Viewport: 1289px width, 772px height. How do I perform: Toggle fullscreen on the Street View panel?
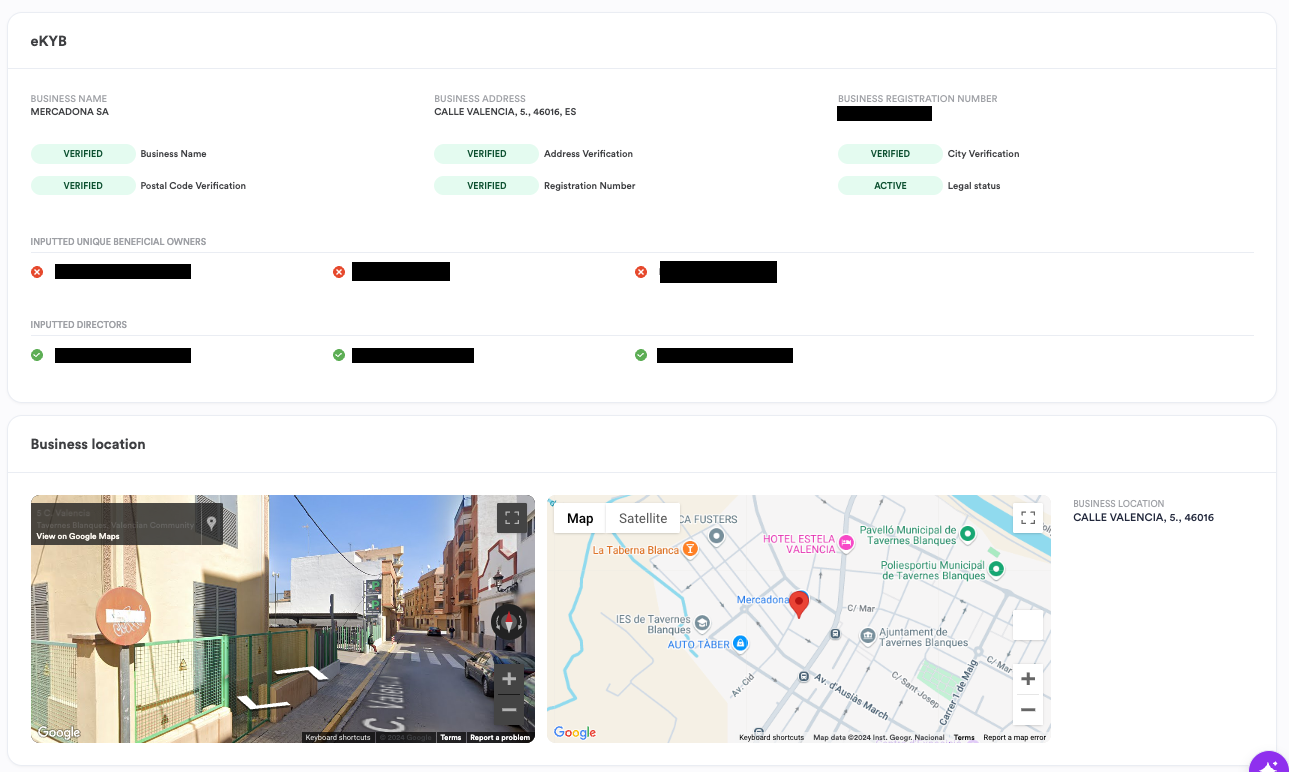click(512, 518)
